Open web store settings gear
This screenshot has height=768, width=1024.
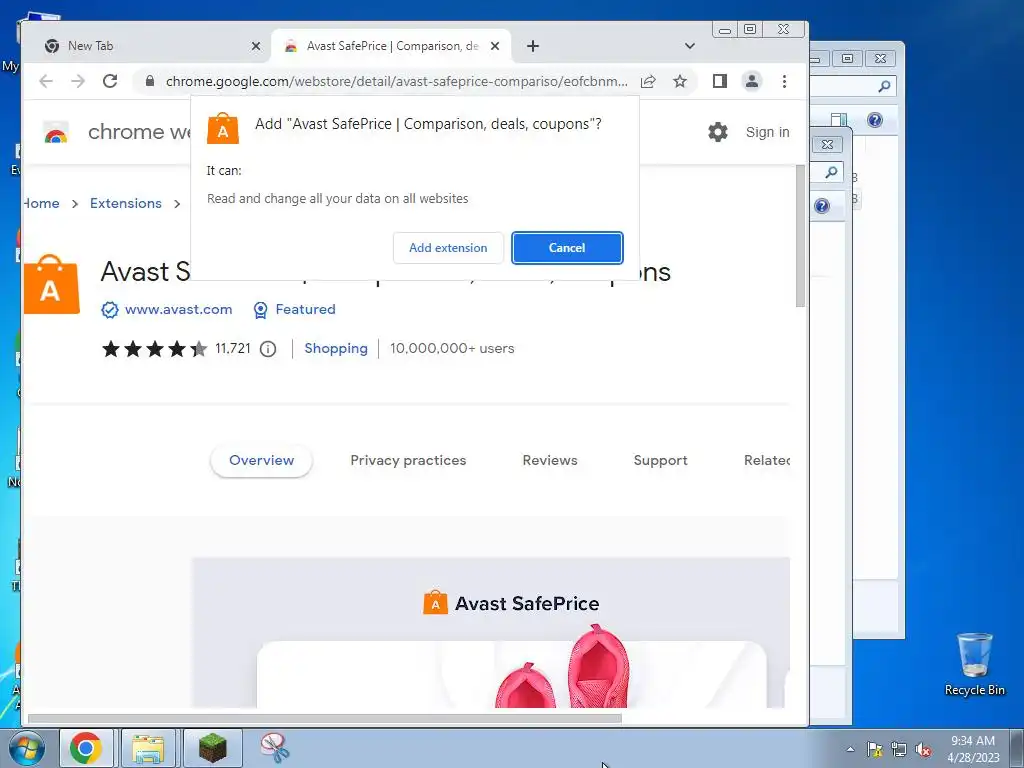click(x=718, y=132)
